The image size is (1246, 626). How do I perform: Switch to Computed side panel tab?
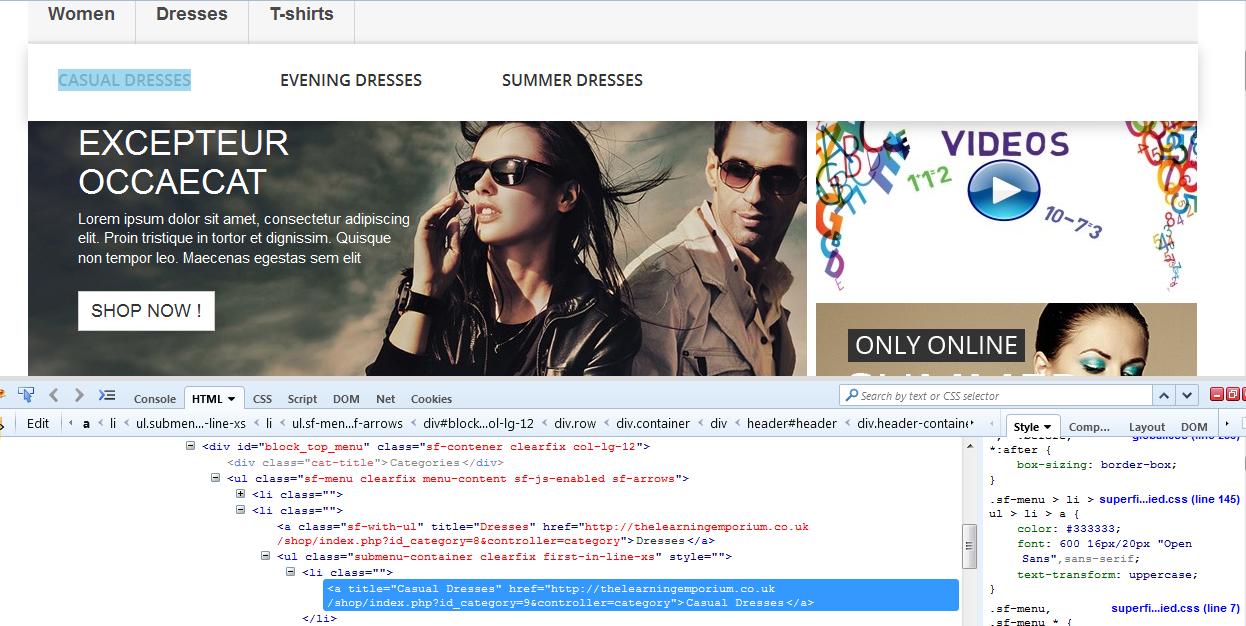click(1089, 427)
